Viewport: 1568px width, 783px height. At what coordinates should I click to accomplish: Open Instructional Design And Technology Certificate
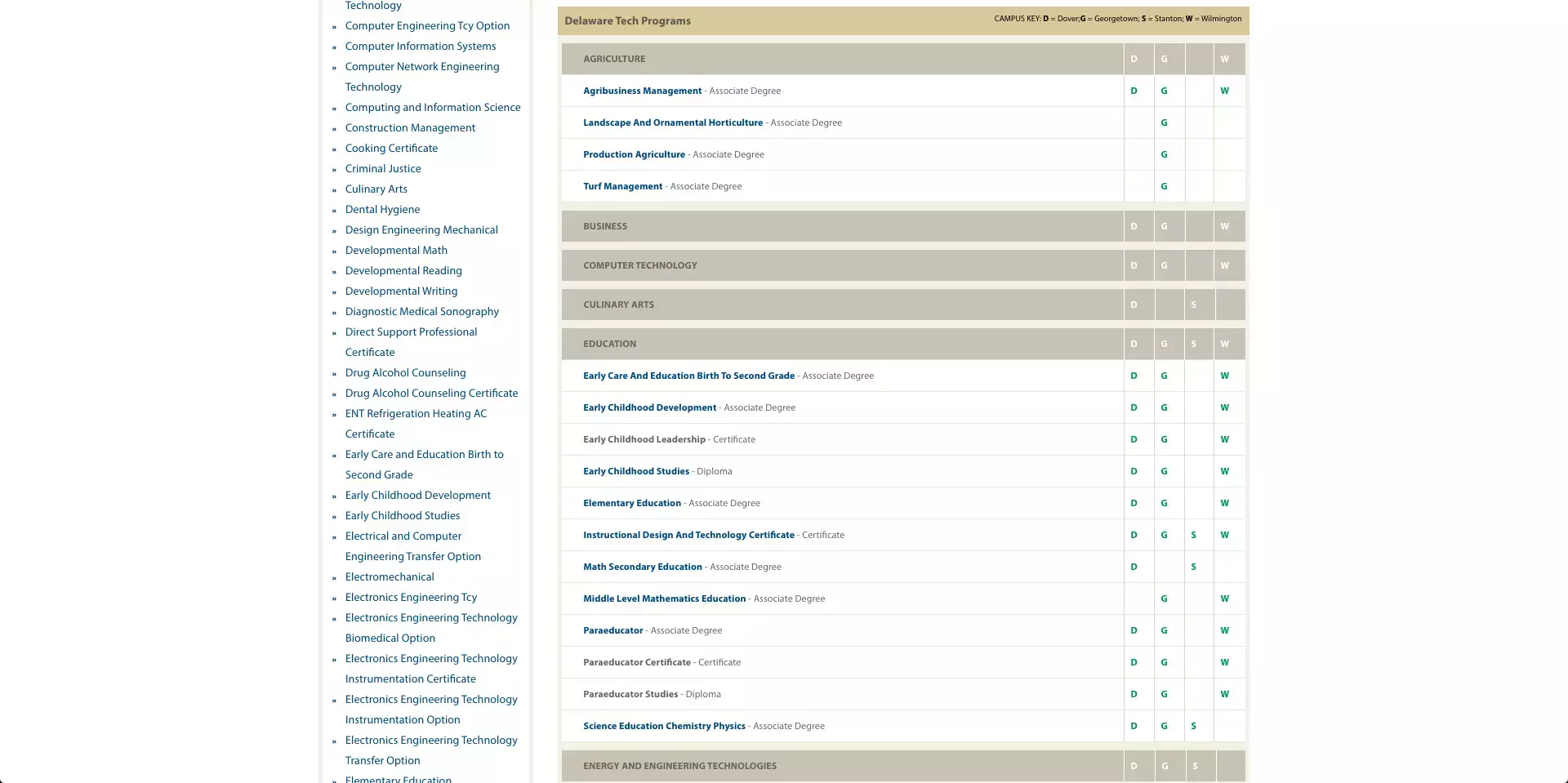point(688,535)
